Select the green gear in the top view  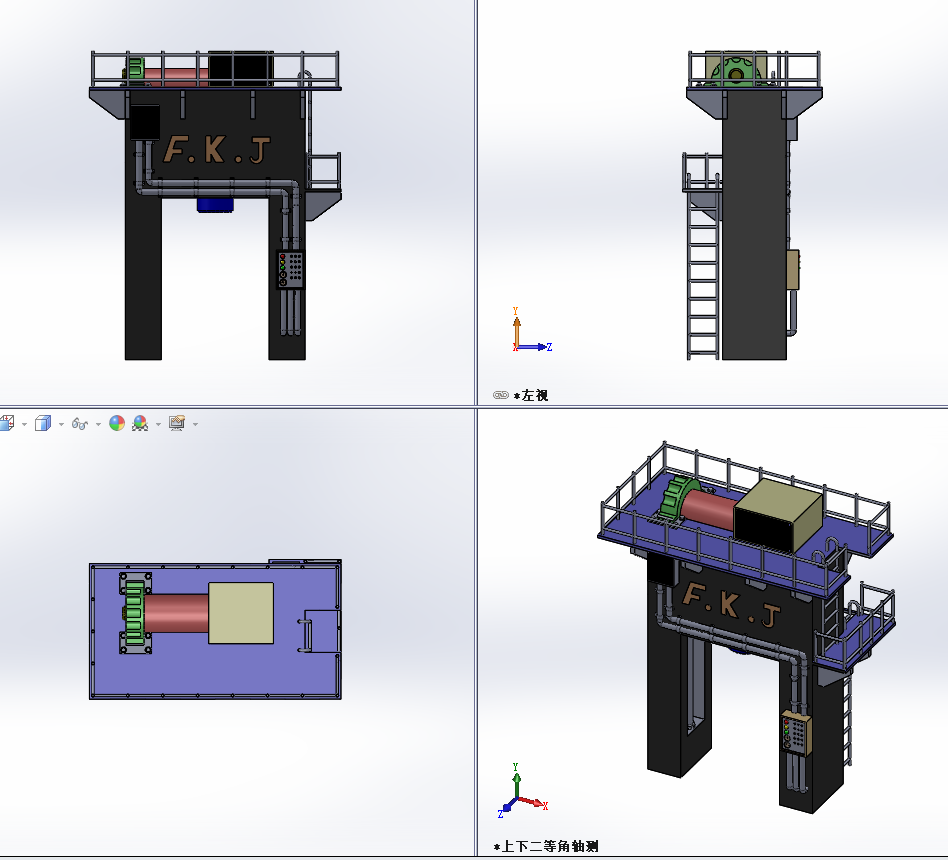(135, 613)
